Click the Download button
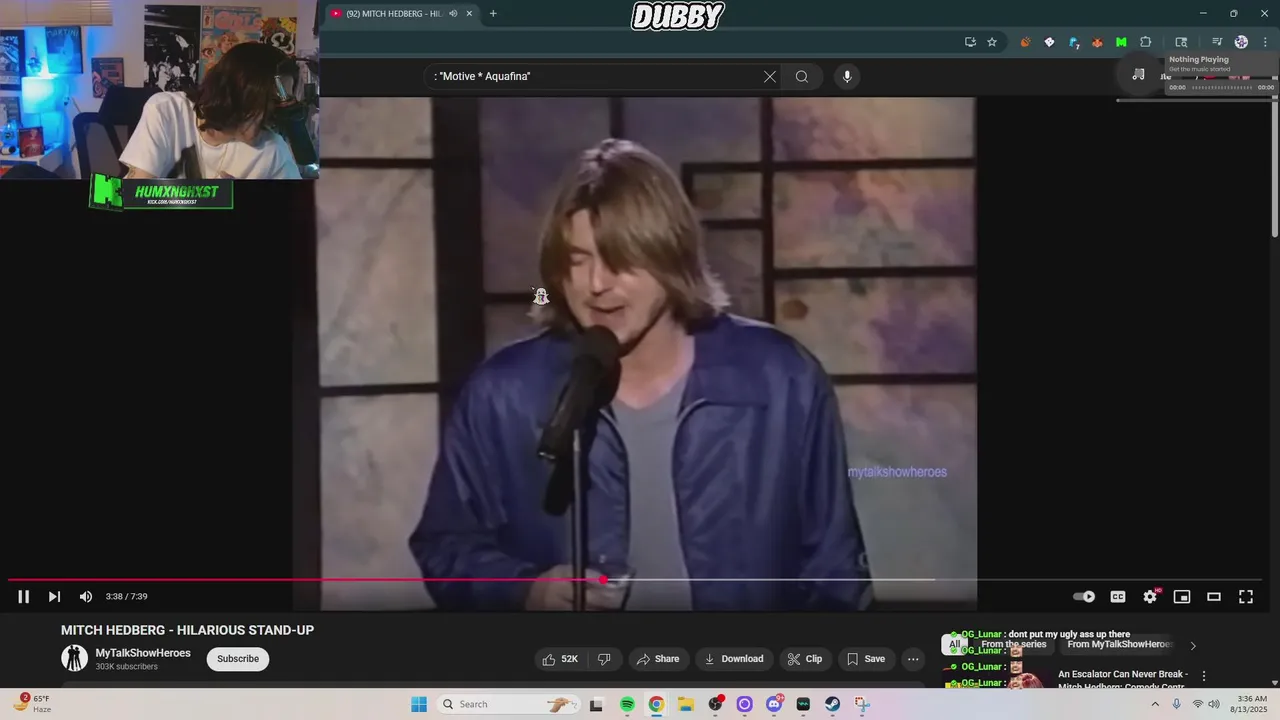The height and width of the screenshot is (720, 1280). tap(734, 659)
